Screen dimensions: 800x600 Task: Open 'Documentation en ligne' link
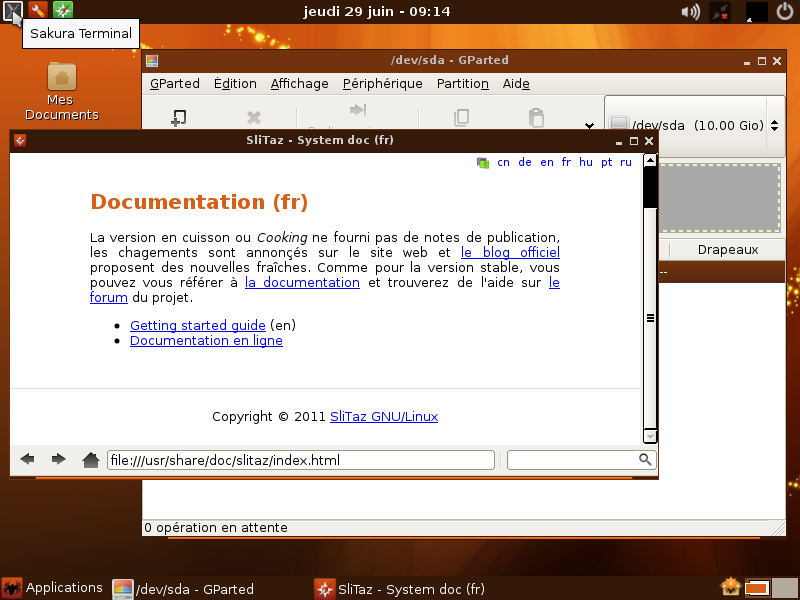[x=206, y=341]
